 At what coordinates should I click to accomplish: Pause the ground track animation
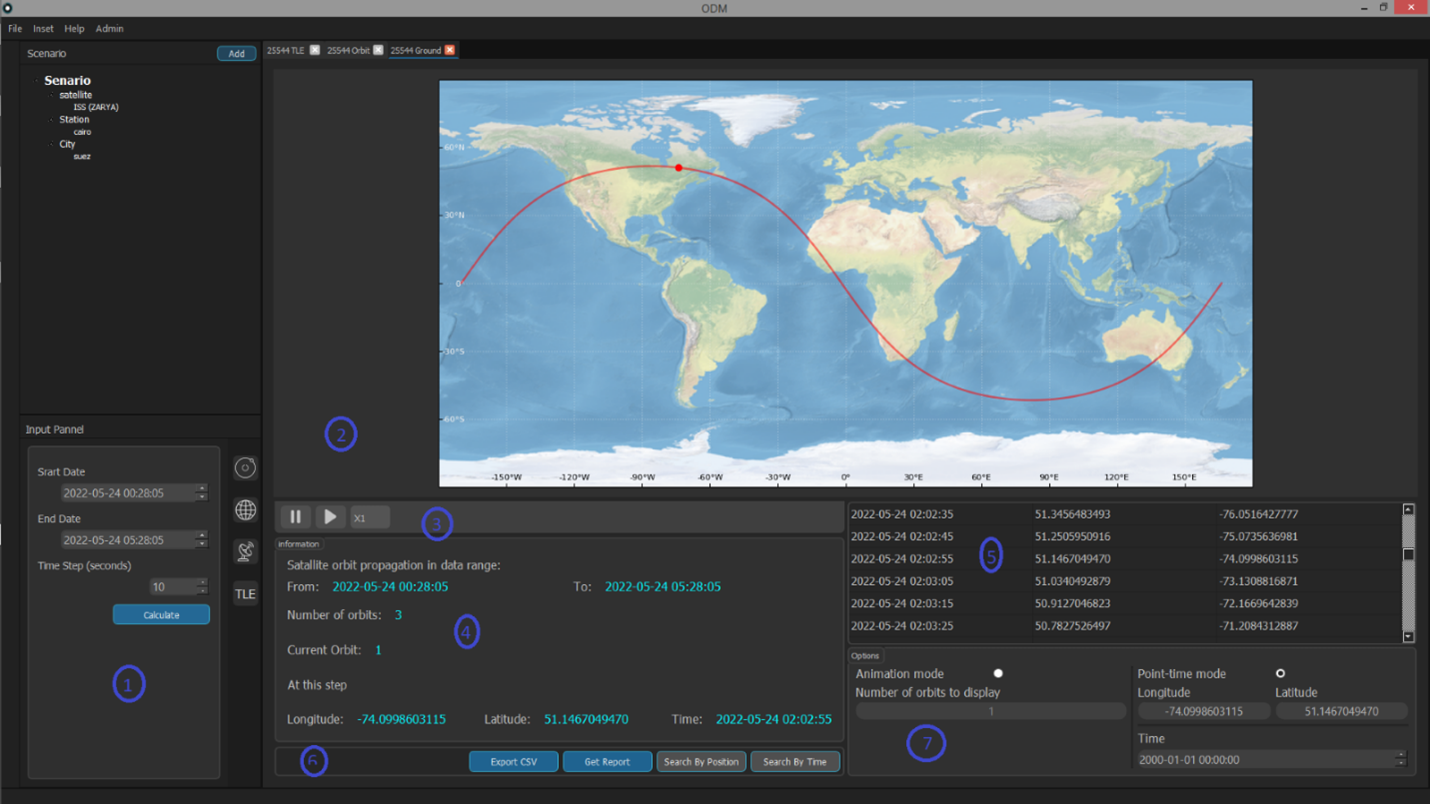pyautogui.click(x=295, y=516)
